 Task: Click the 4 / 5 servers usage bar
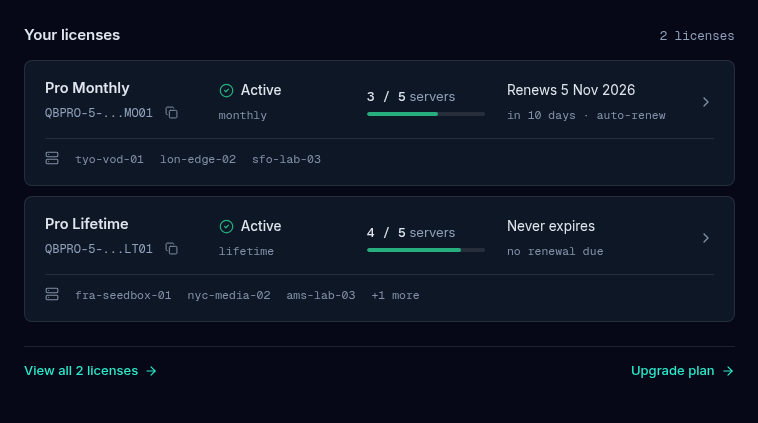426,250
